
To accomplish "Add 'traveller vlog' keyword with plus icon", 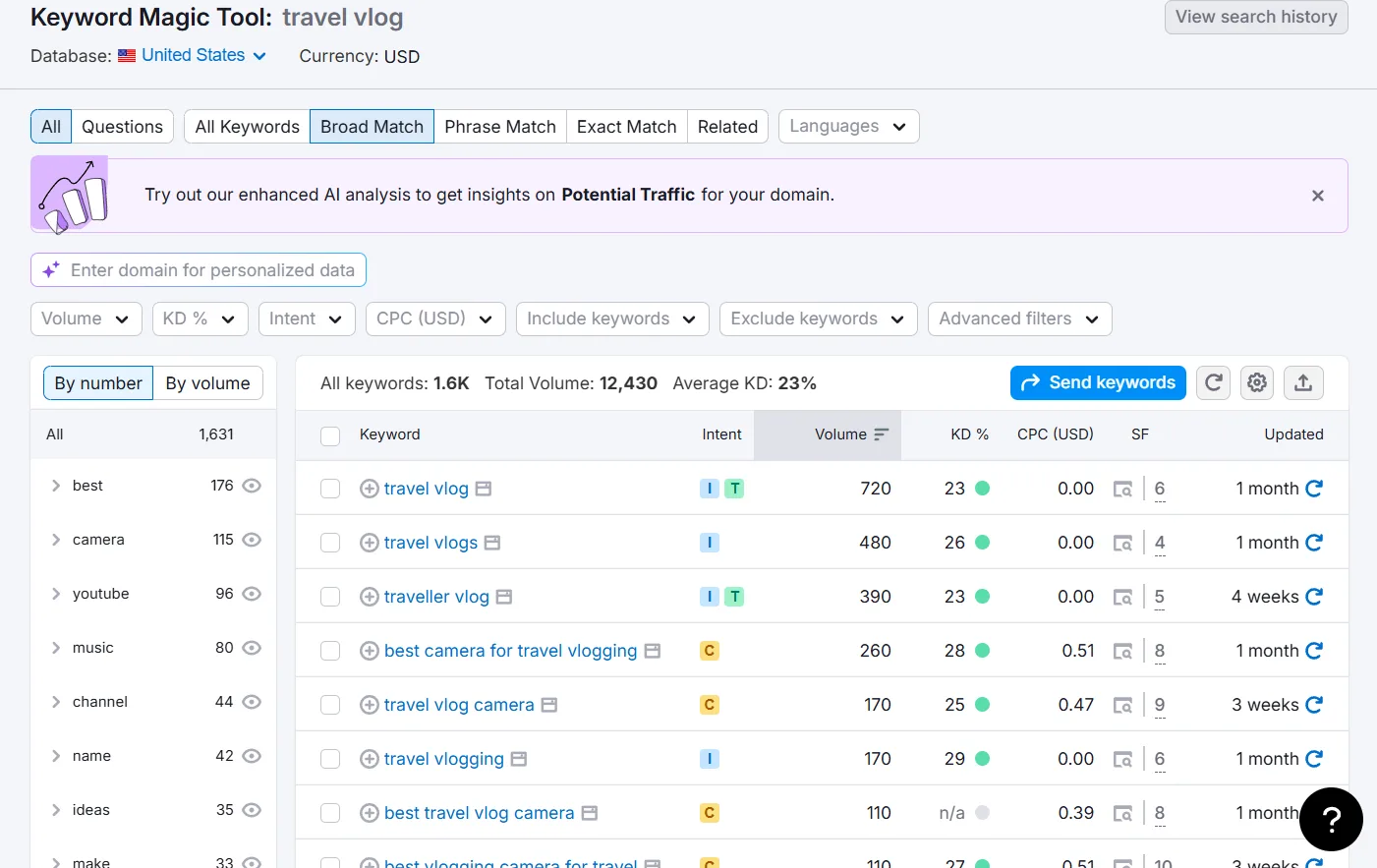I will 370,597.
